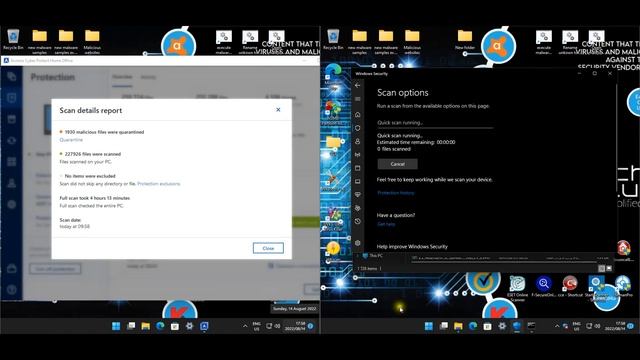Open Virus & threat protection shield

(358, 128)
